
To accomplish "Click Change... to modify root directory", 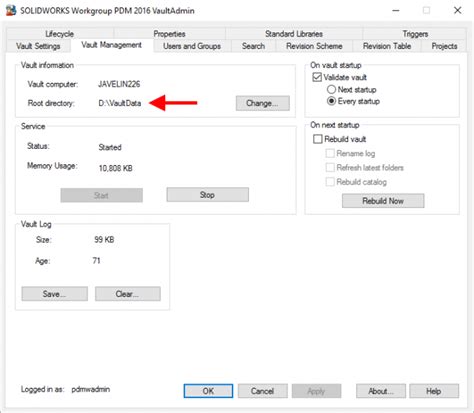I will (x=263, y=103).
